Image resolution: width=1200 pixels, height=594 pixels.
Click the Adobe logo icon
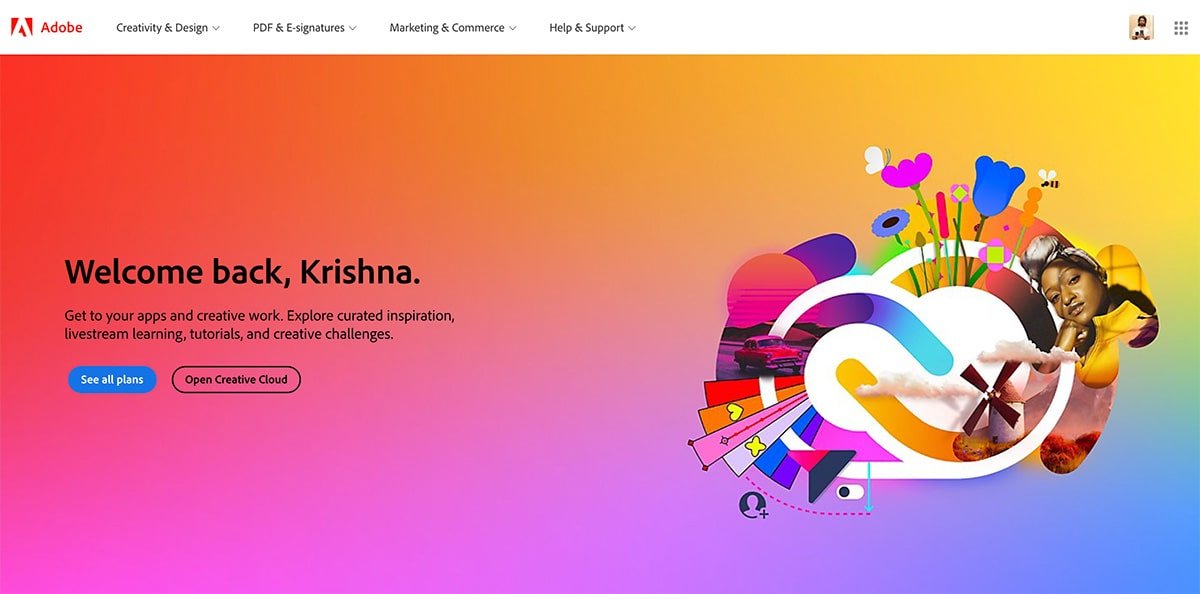[x=21, y=27]
